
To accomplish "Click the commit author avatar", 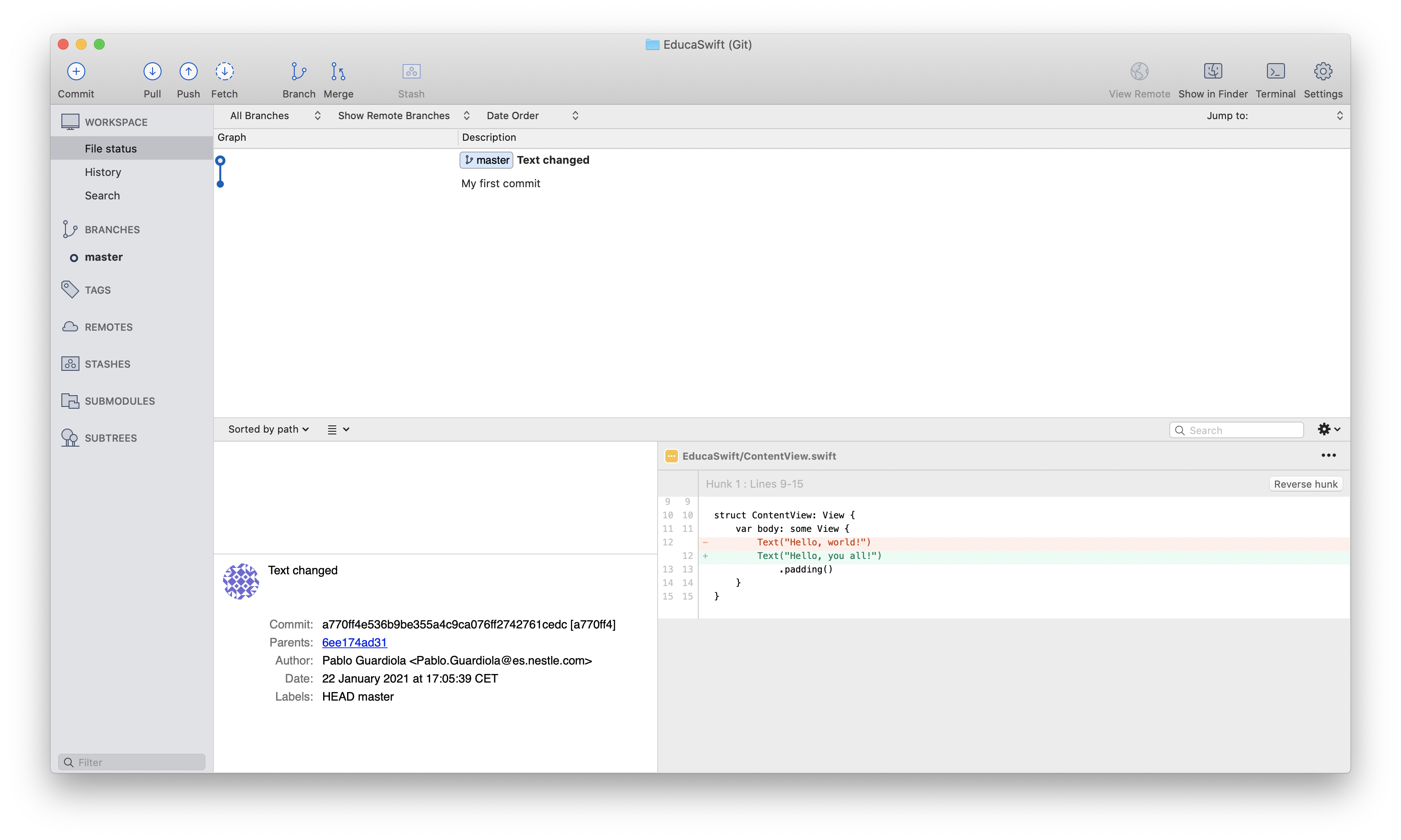I will pyautogui.click(x=241, y=582).
